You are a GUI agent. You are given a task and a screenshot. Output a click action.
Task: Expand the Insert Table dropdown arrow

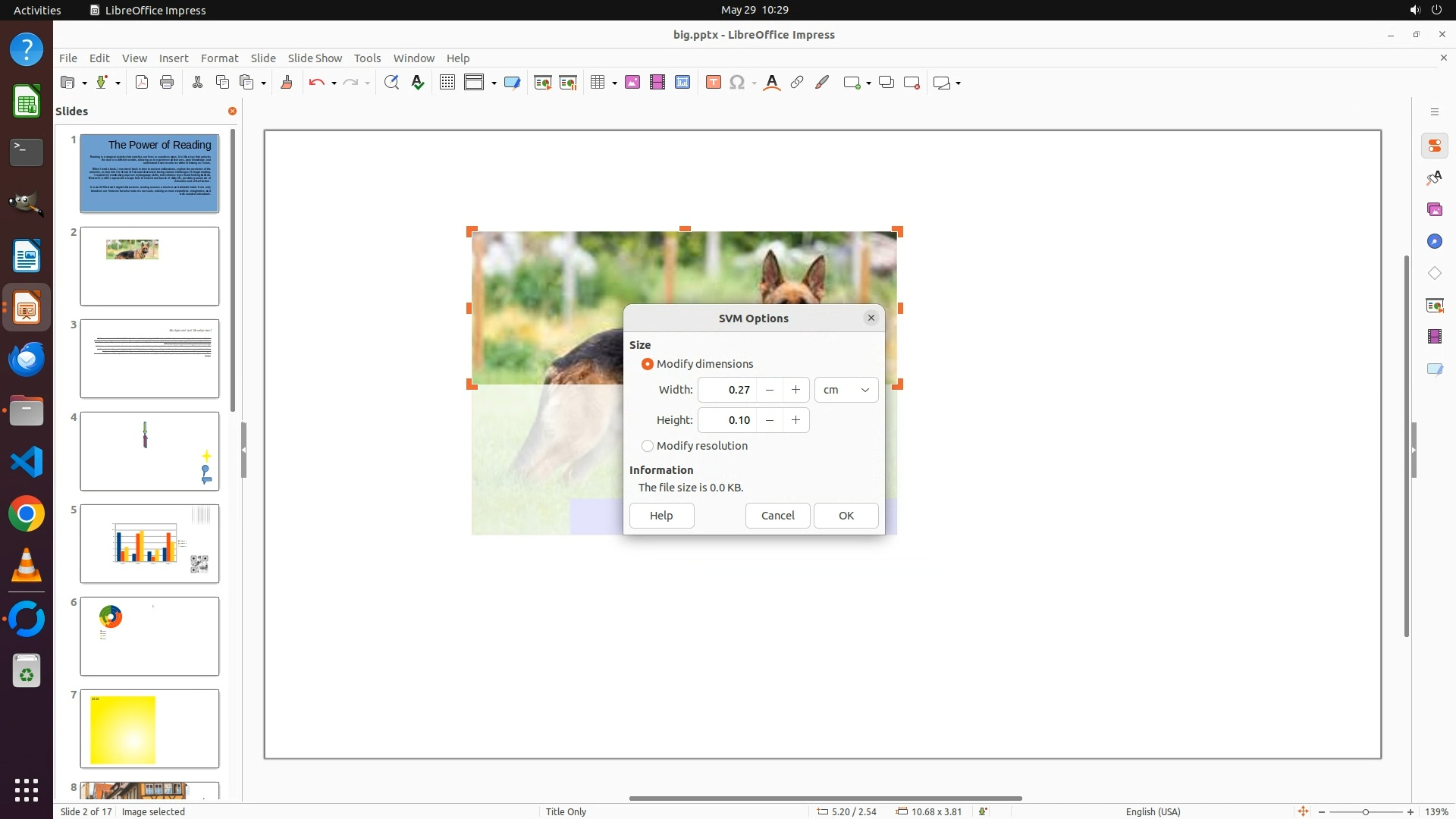tap(614, 83)
